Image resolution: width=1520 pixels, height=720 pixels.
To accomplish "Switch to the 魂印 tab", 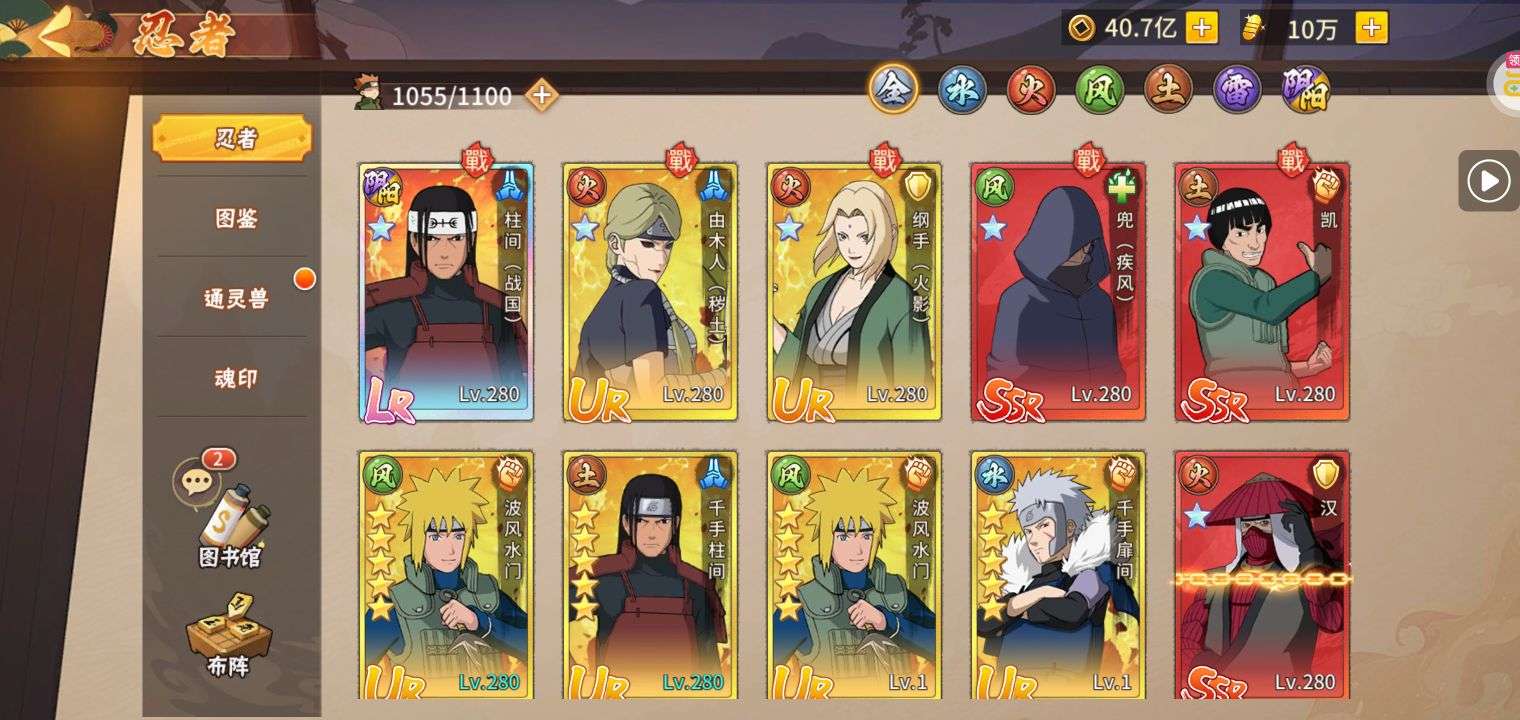I will 235,378.
